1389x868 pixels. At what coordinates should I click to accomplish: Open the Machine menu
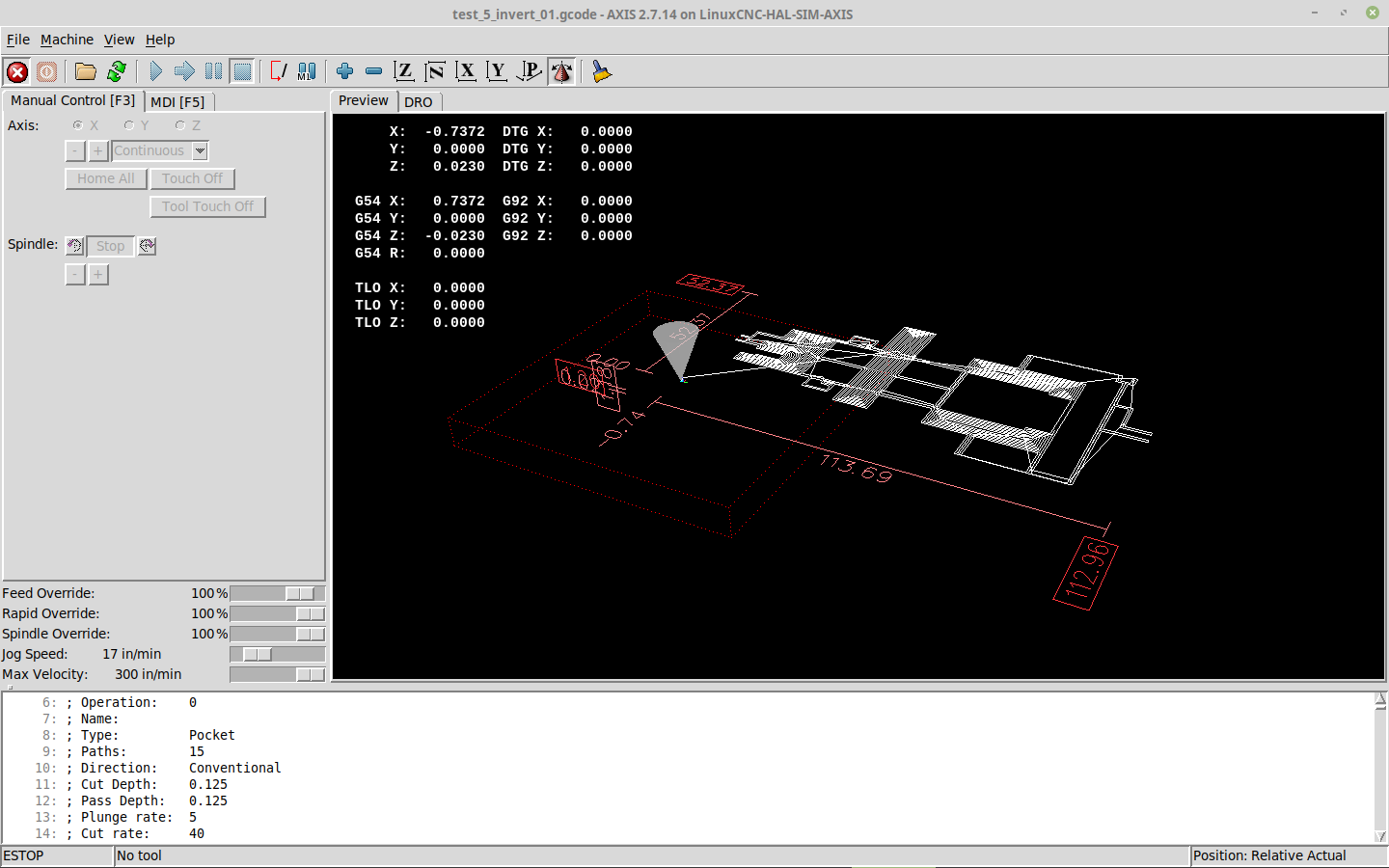[67, 40]
